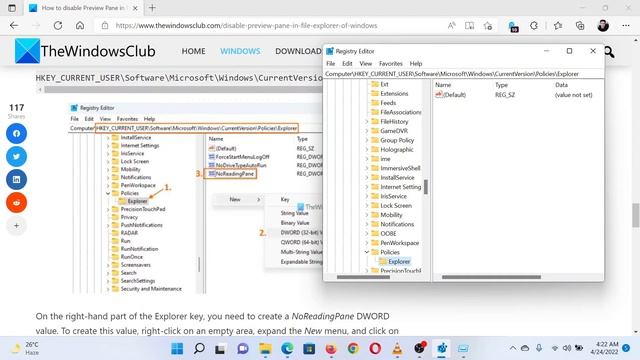Open the tab actions menu icon
The image size is (640, 360).
tap(12, 8)
